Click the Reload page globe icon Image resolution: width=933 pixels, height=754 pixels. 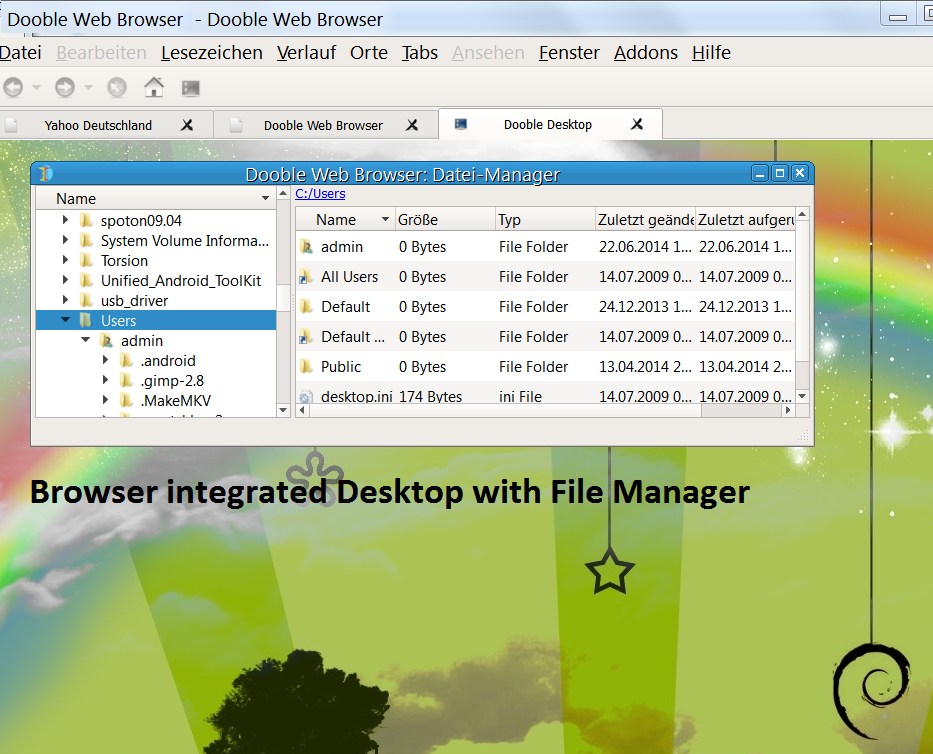(x=117, y=87)
